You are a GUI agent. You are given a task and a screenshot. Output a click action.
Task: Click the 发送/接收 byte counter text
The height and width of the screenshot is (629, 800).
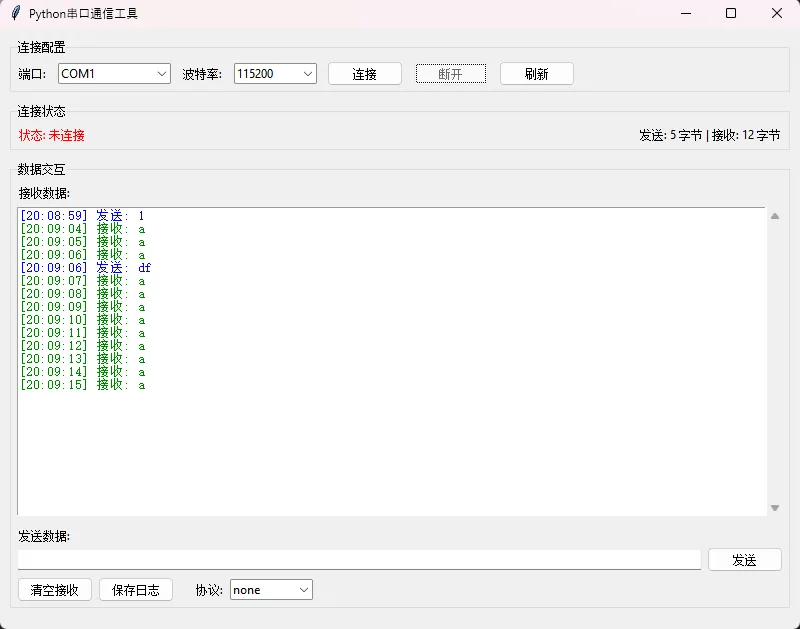709,135
